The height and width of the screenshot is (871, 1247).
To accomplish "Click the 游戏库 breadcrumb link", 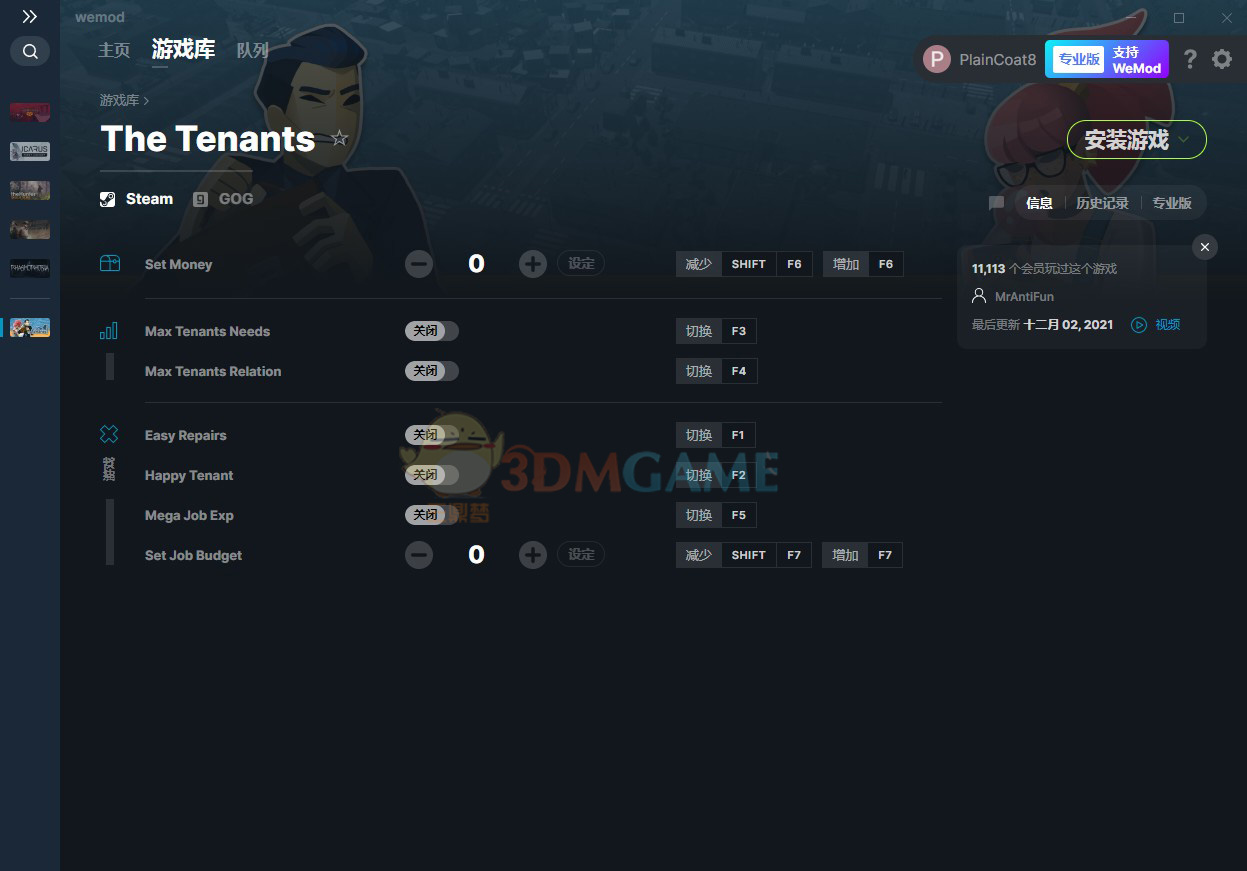I will 119,100.
